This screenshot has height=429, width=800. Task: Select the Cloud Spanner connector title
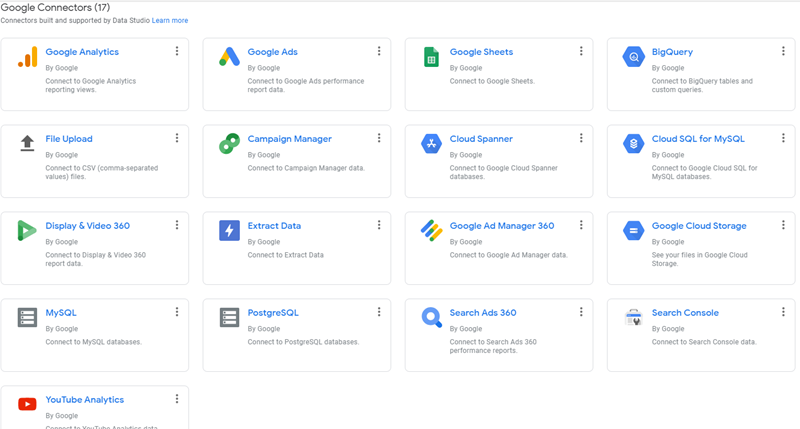481,139
